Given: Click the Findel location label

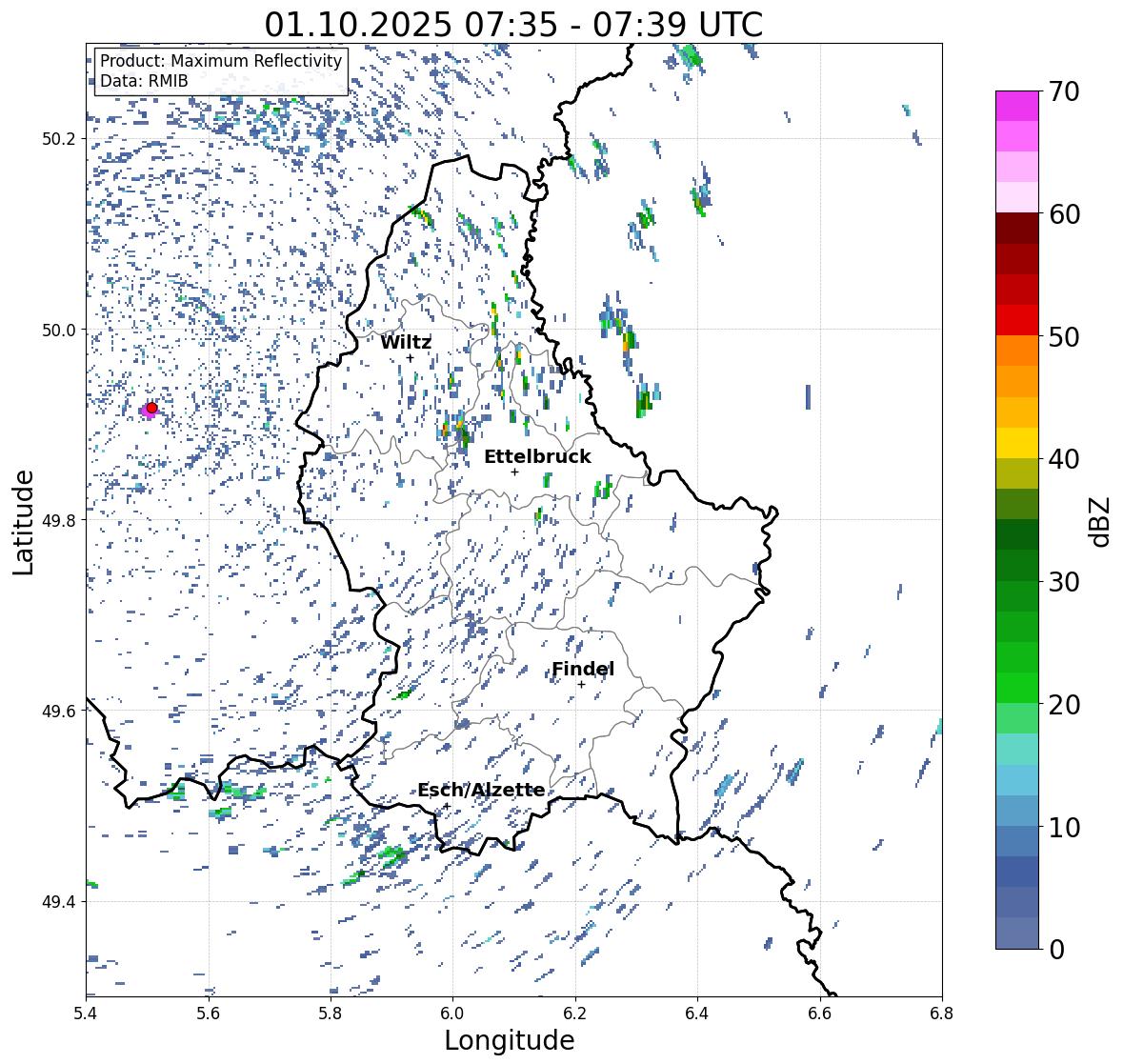Looking at the screenshot, I should coord(583,670).
